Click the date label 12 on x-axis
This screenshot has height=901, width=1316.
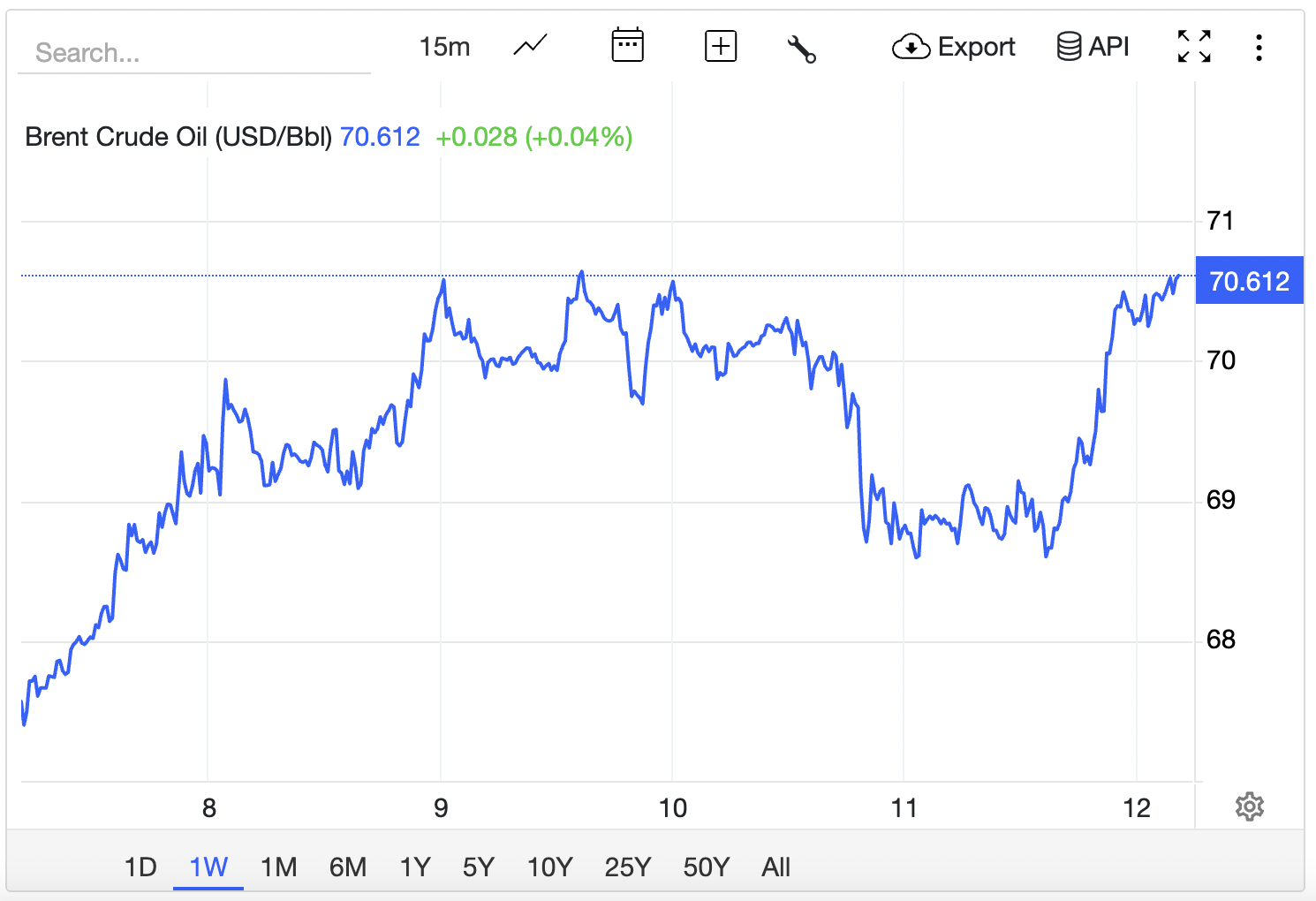1137,808
